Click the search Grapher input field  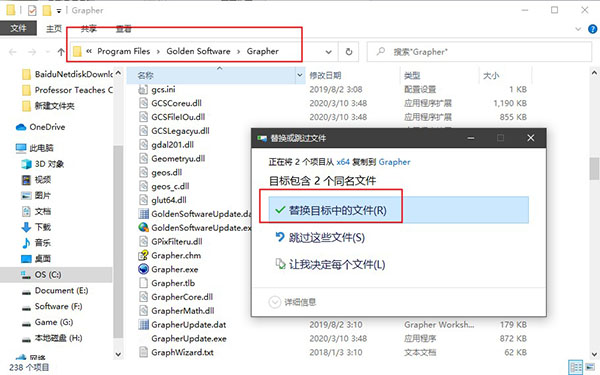coord(479,52)
